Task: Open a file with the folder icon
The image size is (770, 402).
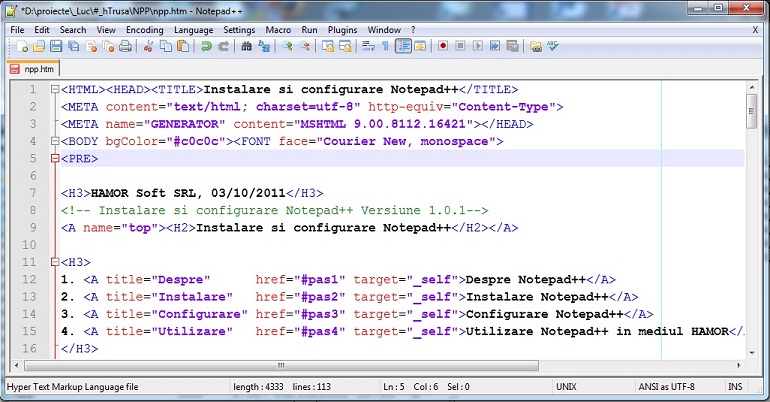Action: coord(39,46)
